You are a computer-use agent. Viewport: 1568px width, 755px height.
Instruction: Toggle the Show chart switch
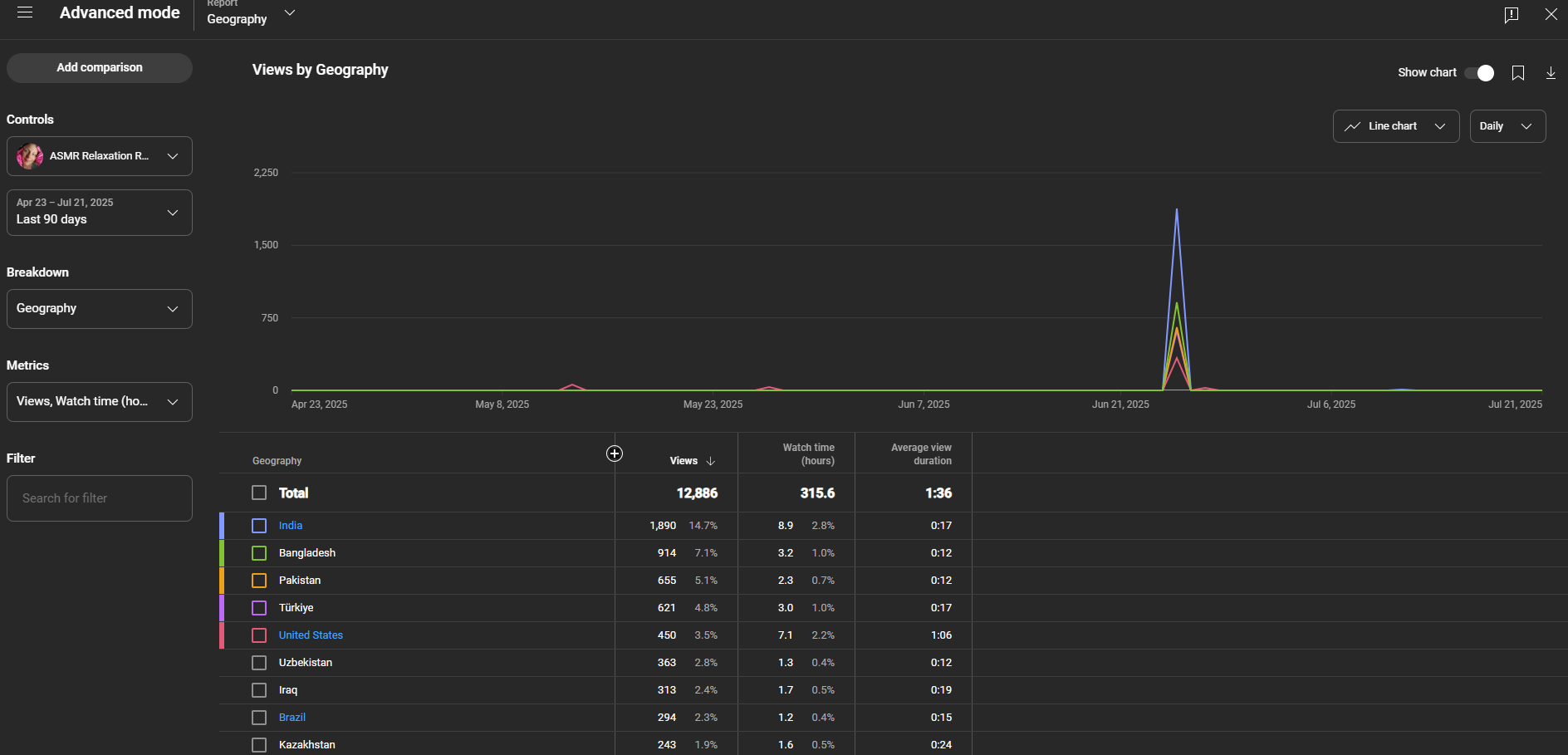(1479, 73)
